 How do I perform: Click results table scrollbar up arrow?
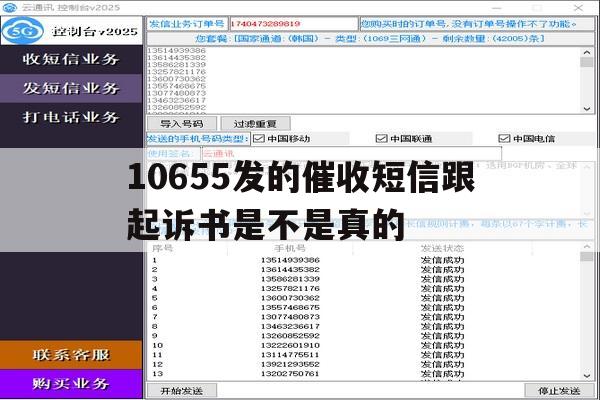pos(587,247)
